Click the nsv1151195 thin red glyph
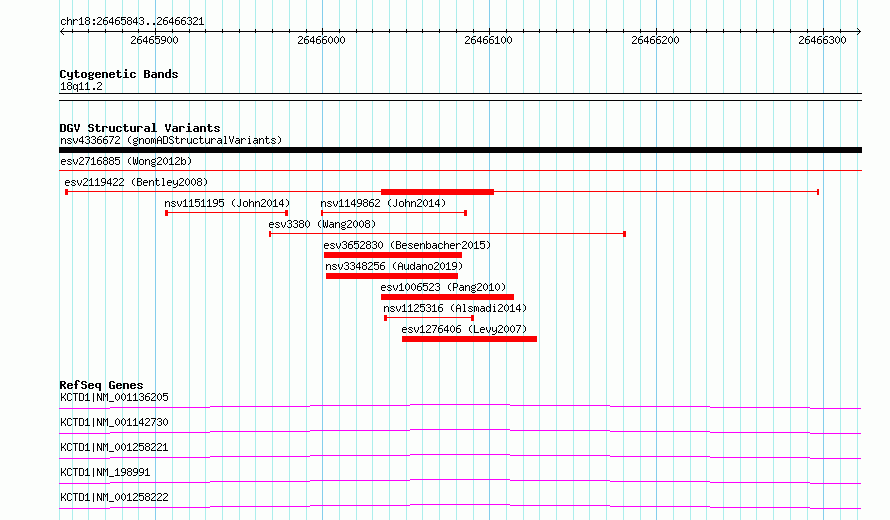Viewport: 890px width, 520px height. coord(226,213)
